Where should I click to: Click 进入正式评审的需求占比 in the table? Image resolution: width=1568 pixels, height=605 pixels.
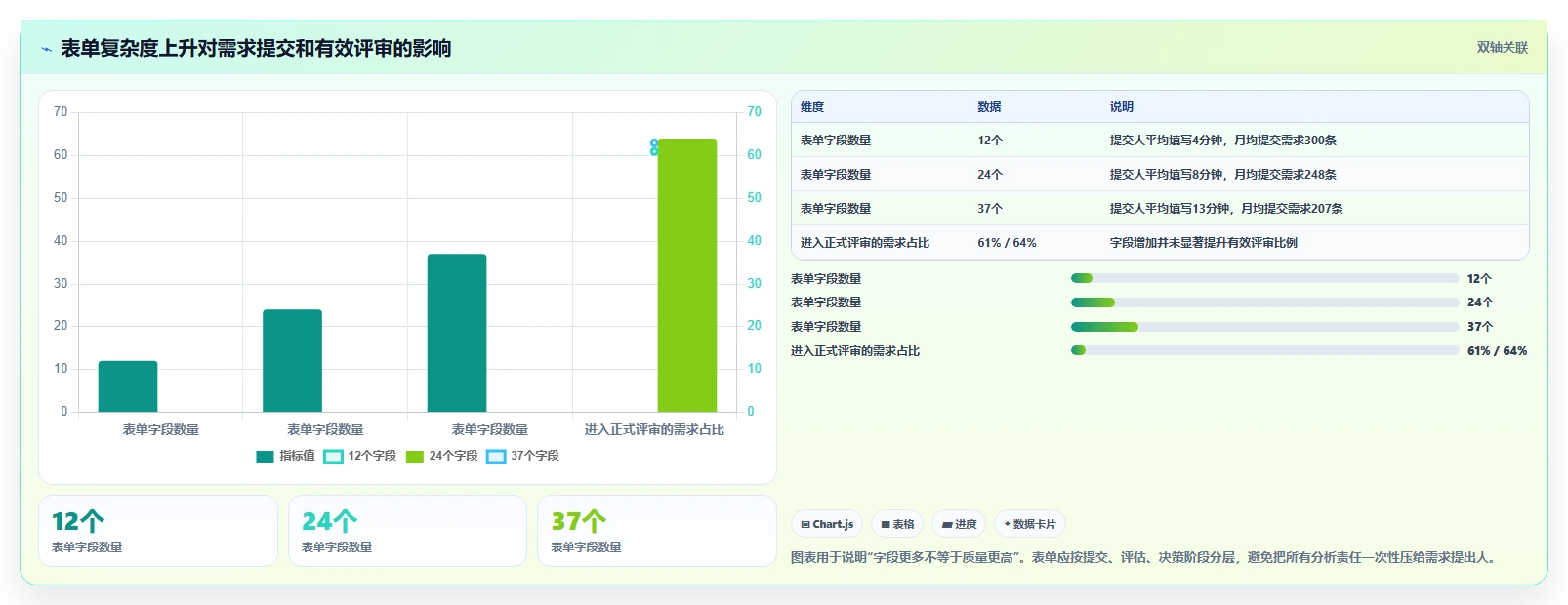click(x=865, y=243)
